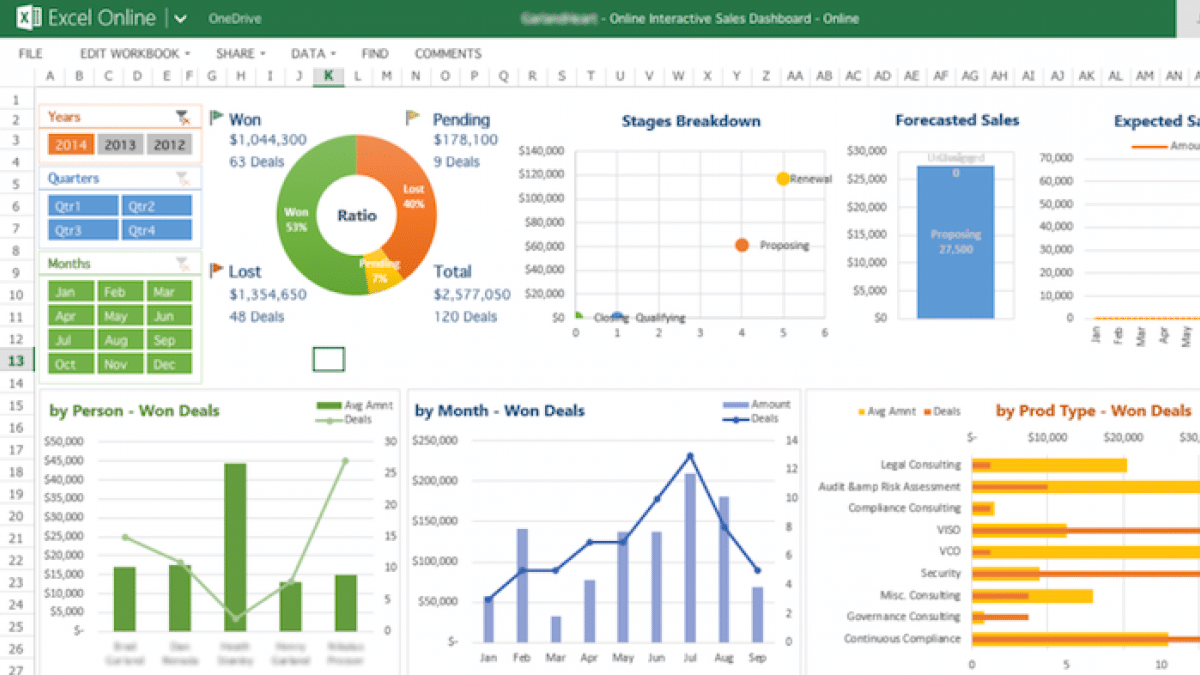Click the yellow flag beside Pending
The width and height of the screenshot is (1200, 675).
(412, 118)
